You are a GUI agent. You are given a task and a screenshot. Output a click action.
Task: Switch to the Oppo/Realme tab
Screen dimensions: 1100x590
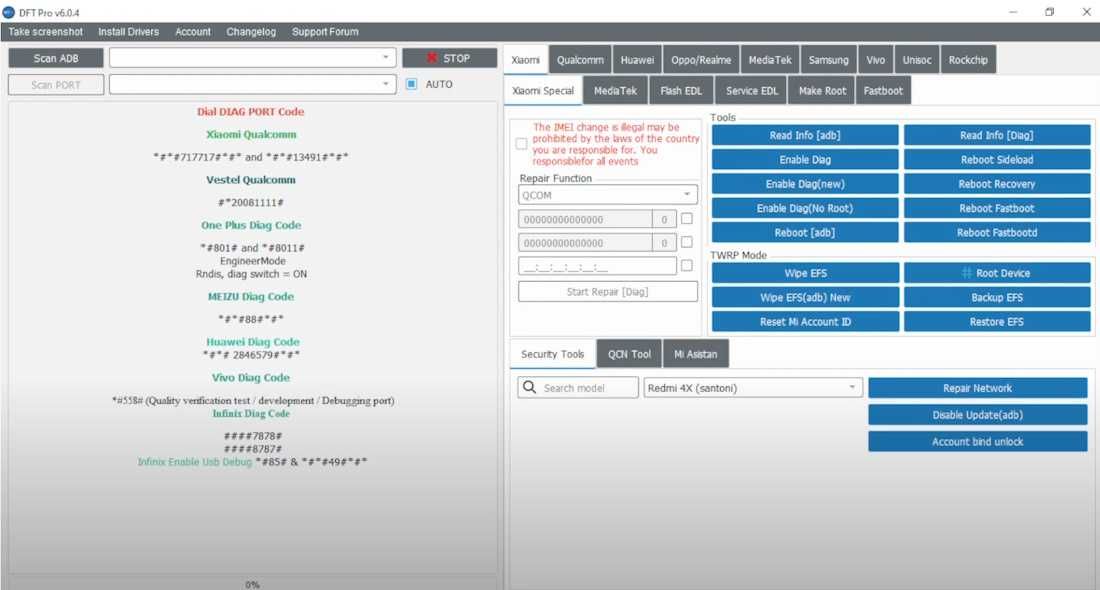pos(701,60)
